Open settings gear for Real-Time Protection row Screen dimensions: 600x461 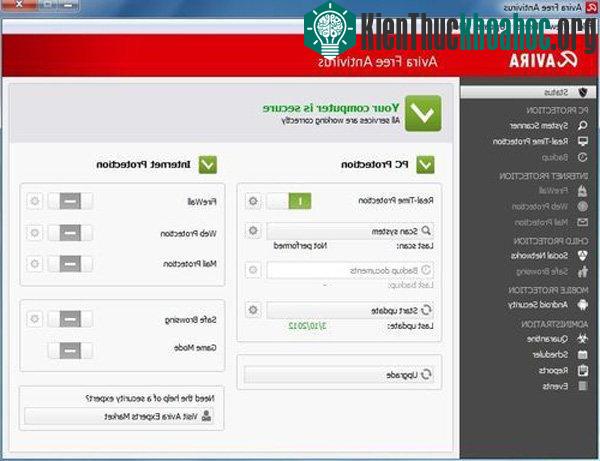(x=253, y=201)
